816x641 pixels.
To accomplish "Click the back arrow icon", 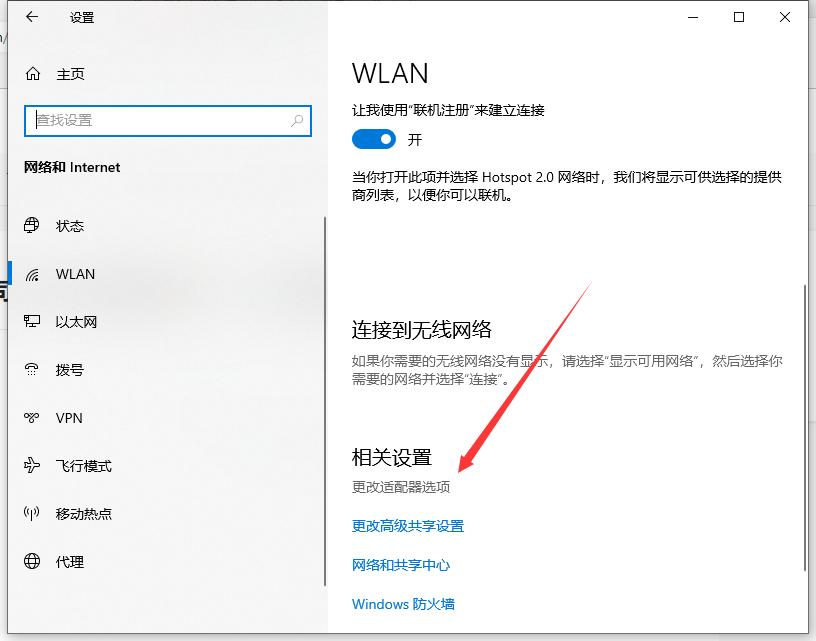I will (32, 17).
